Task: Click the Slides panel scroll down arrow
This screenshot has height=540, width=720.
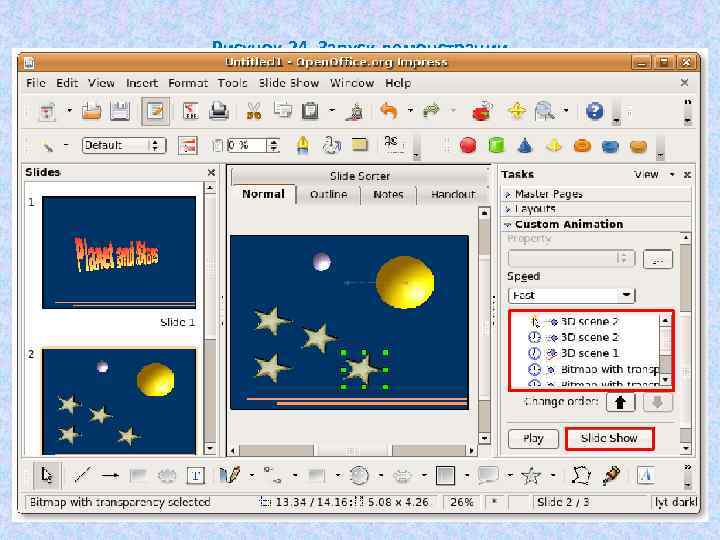Action: pos(210,448)
